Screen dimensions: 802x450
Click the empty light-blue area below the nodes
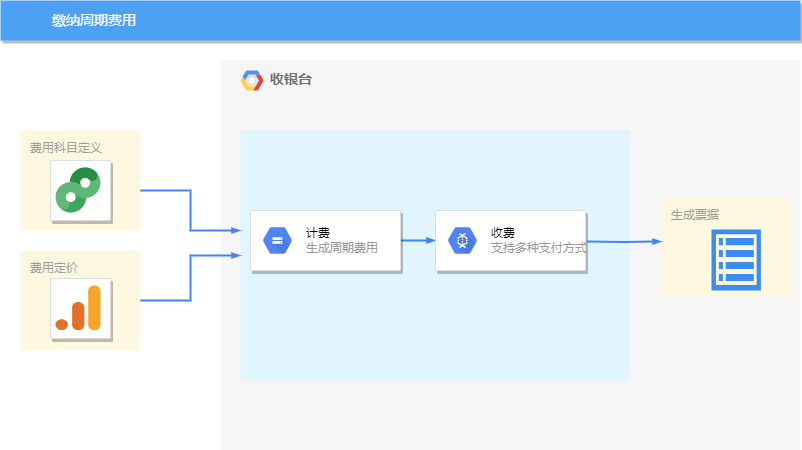[x=435, y=330]
